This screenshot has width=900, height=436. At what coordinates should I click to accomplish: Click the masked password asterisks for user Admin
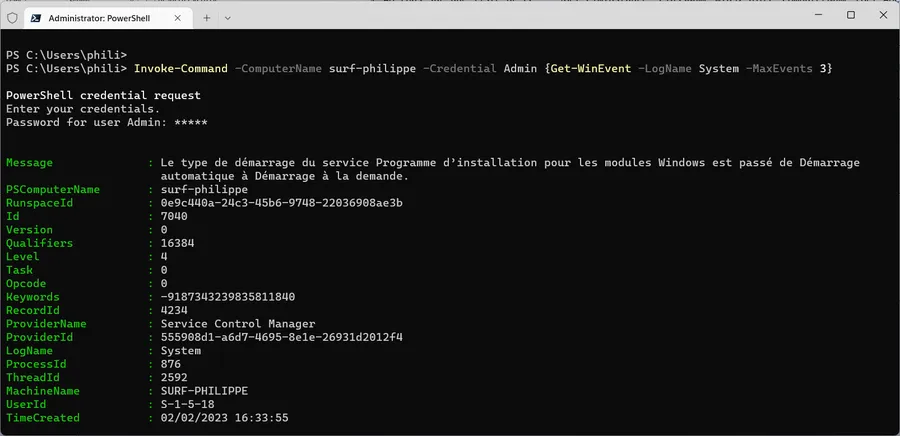[191, 122]
